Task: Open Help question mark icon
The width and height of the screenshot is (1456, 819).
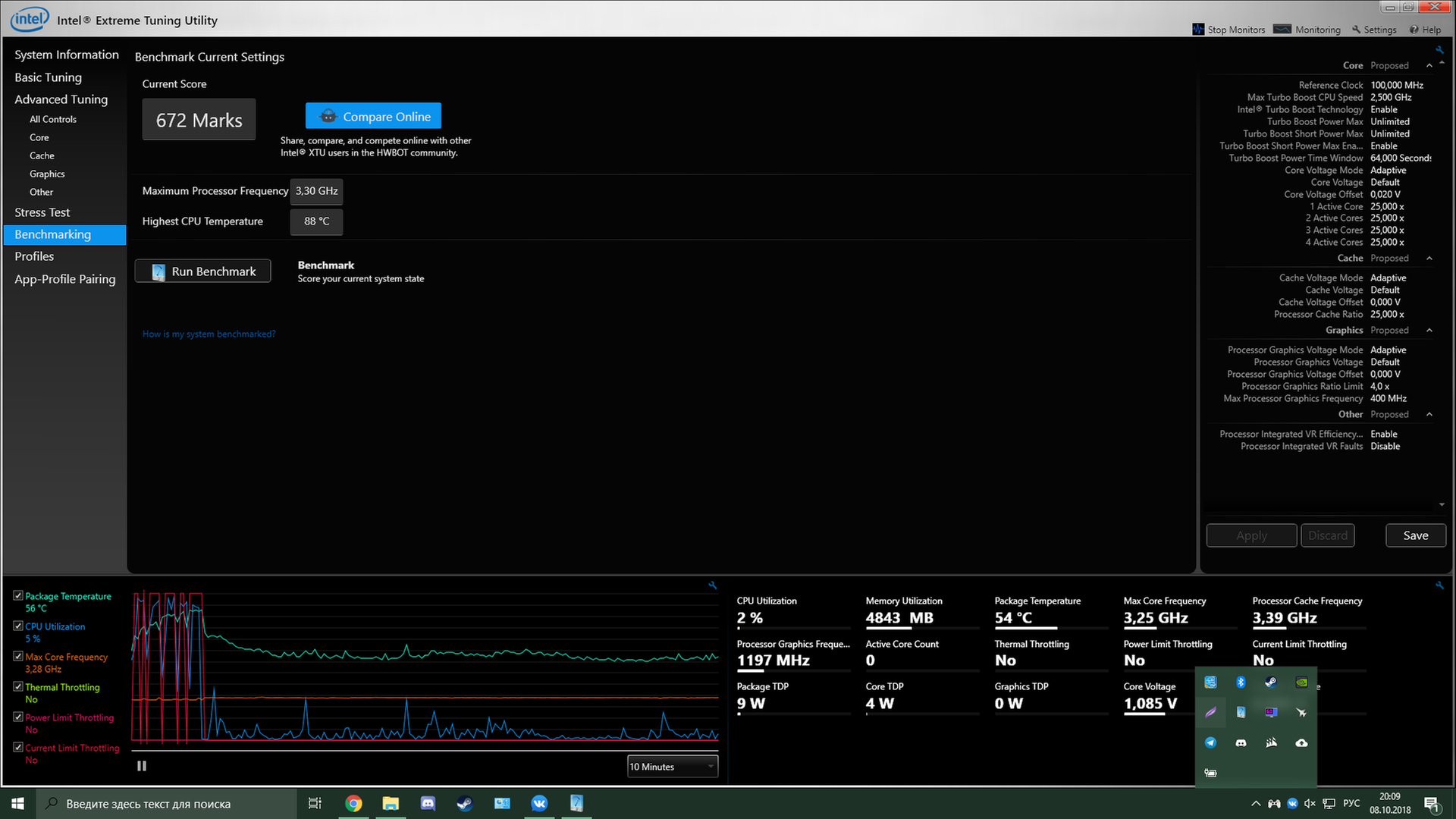Action: point(1414,30)
